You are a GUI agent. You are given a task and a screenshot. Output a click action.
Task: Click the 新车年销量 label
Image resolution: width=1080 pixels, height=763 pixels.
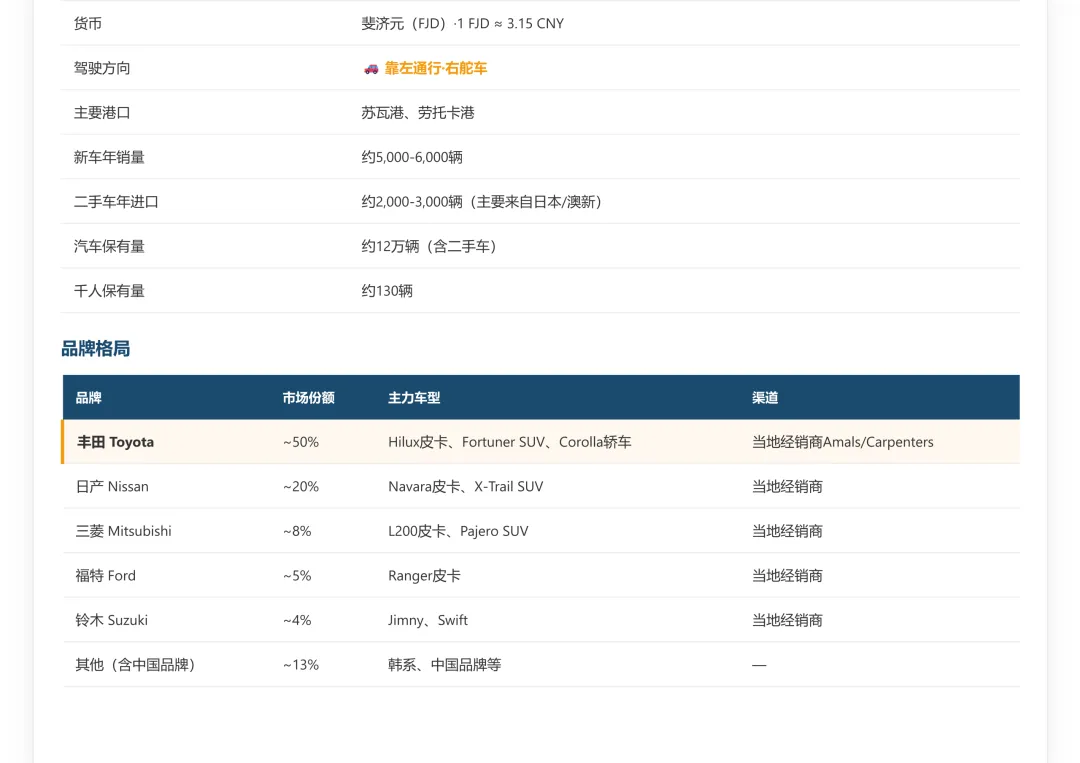[x=109, y=157]
